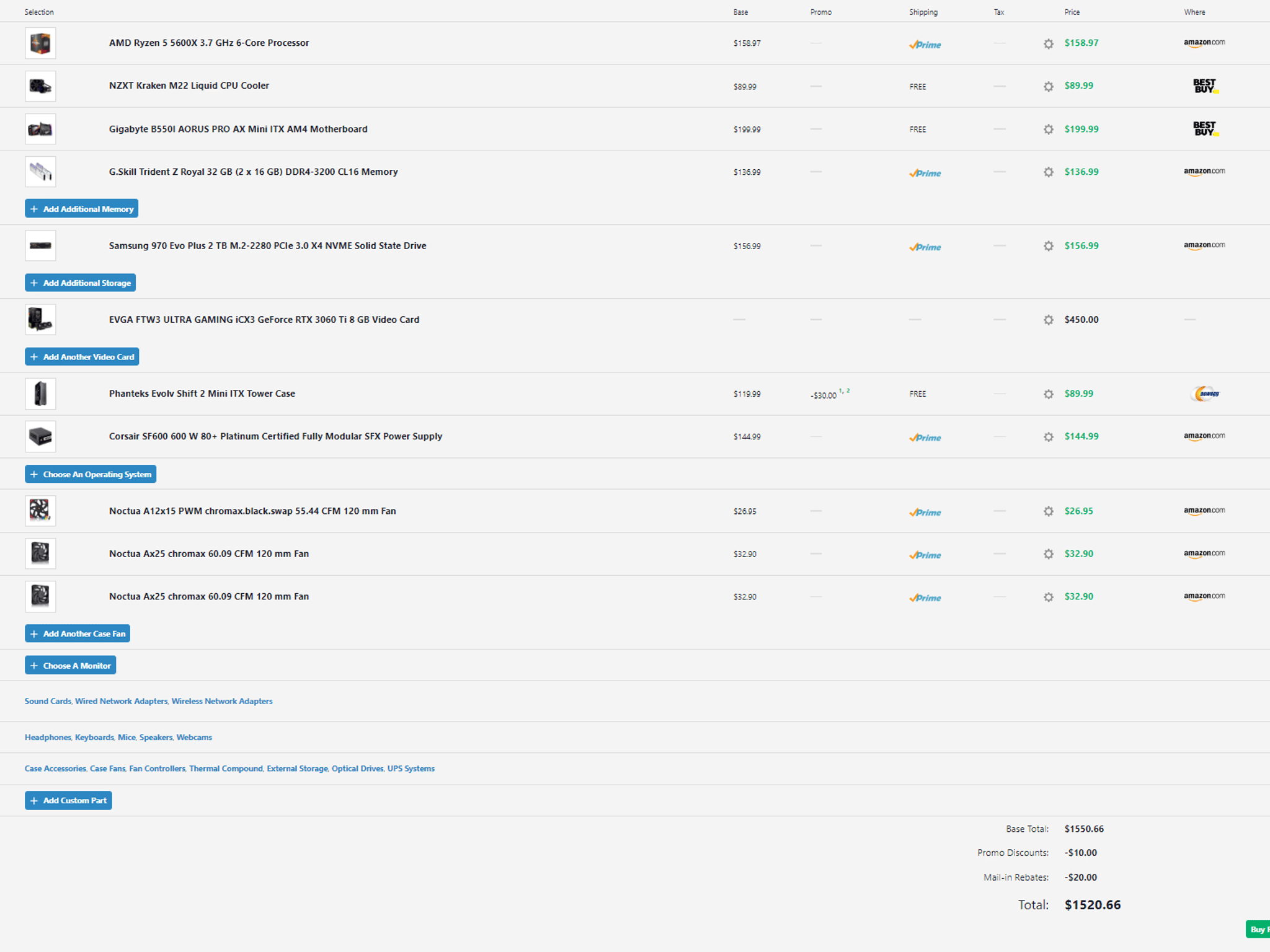Click the Newegg logo for Phanteks case

(1204, 394)
